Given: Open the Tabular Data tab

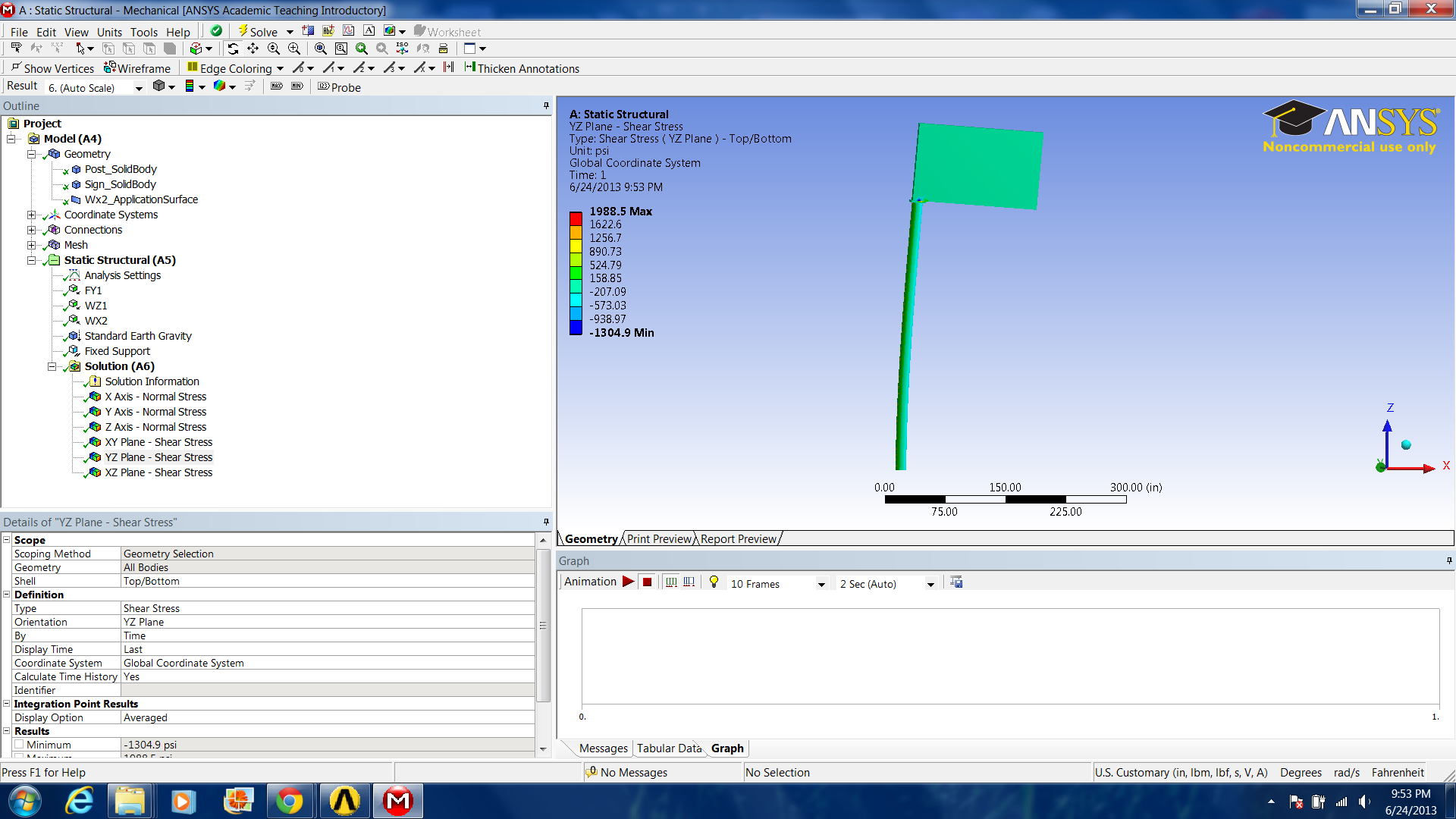Looking at the screenshot, I should [x=669, y=748].
